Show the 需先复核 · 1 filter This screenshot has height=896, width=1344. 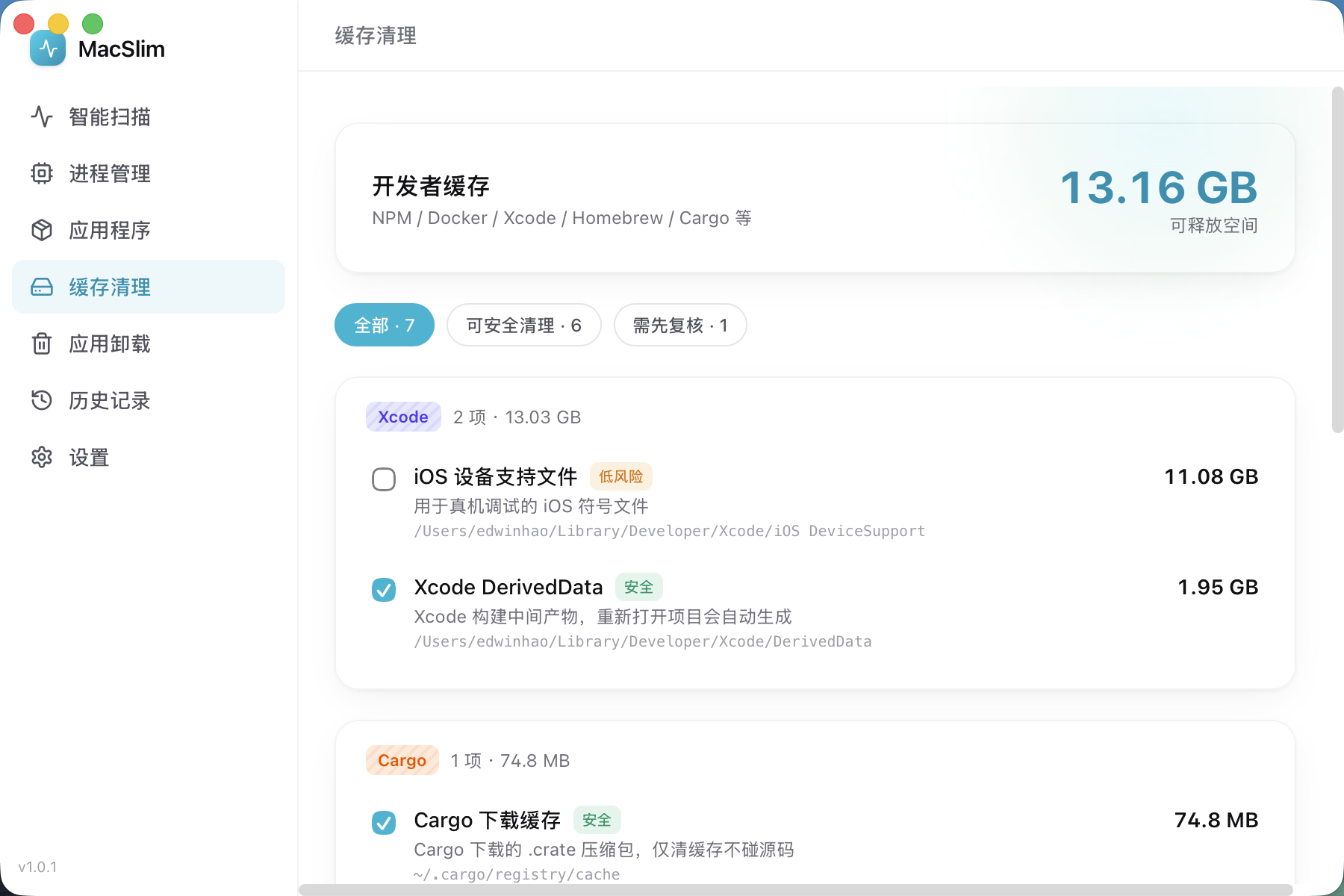coord(680,325)
